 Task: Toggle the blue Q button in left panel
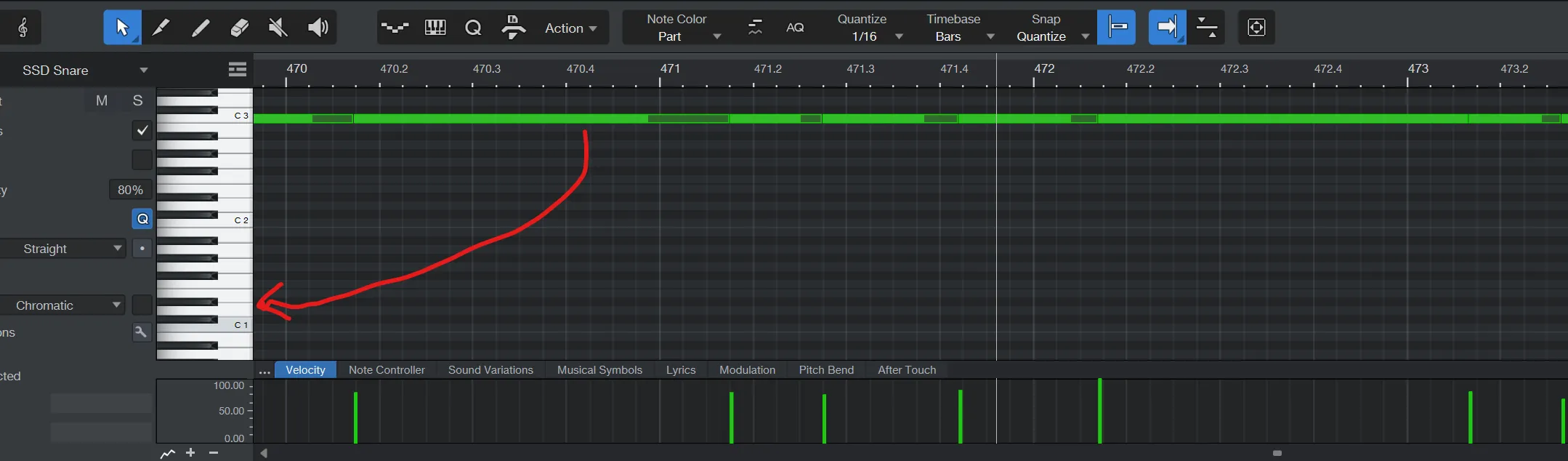tap(142, 219)
